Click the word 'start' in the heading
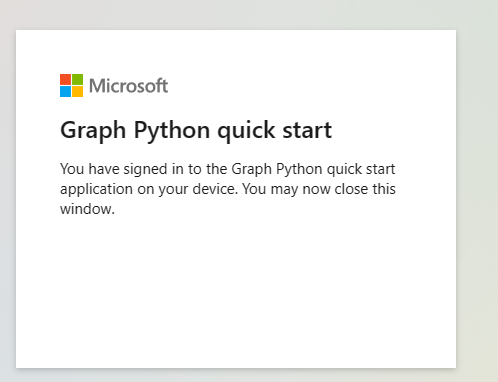The height and width of the screenshot is (382, 498). (x=307, y=131)
